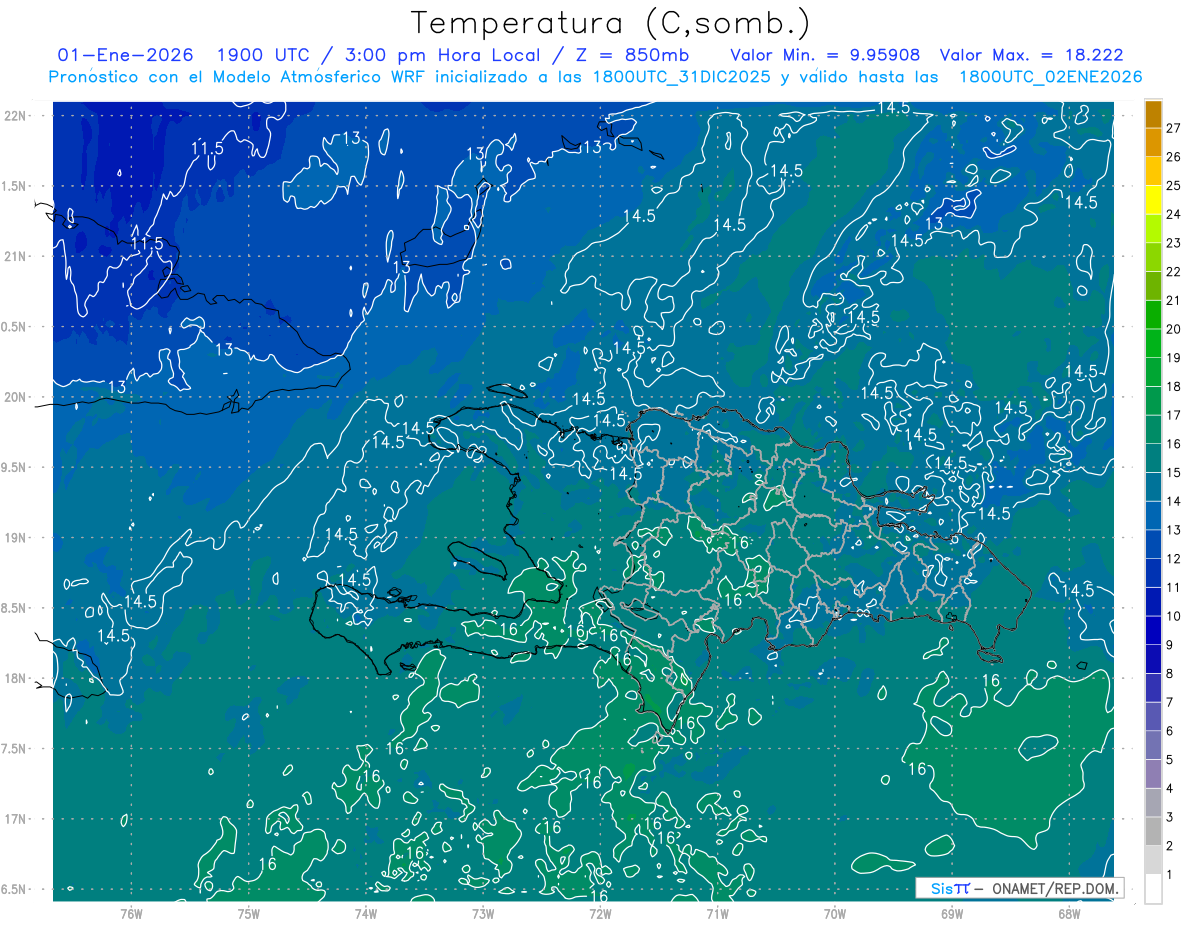Click the "74W" longitude label
The image size is (1200, 927).
coord(365,913)
